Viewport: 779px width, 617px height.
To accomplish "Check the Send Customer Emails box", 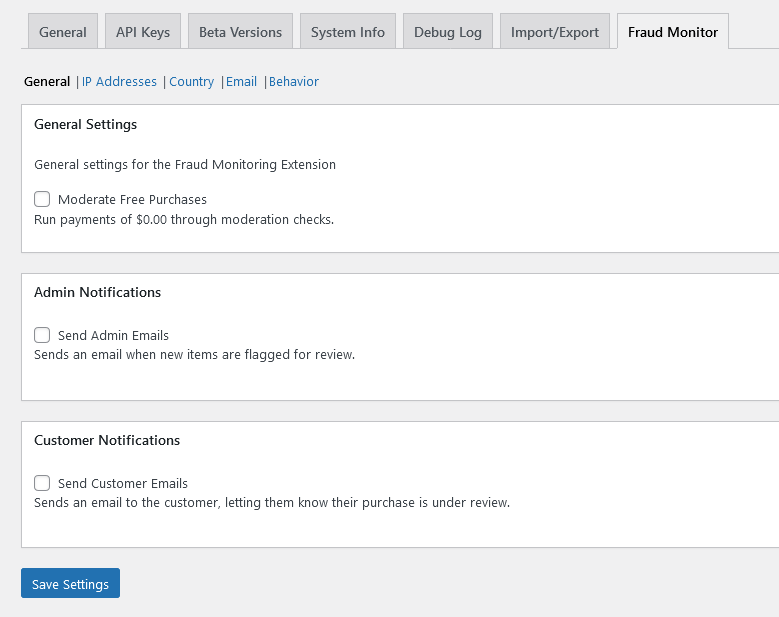I will (x=42, y=483).
